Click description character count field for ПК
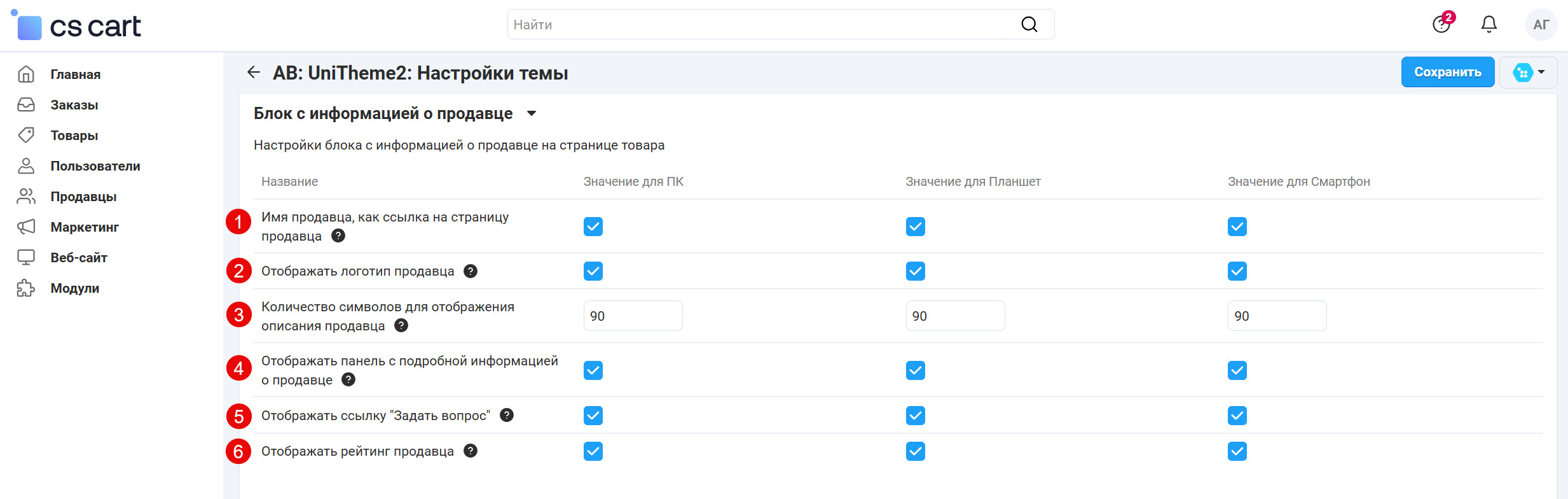The image size is (1568, 499). [633, 316]
